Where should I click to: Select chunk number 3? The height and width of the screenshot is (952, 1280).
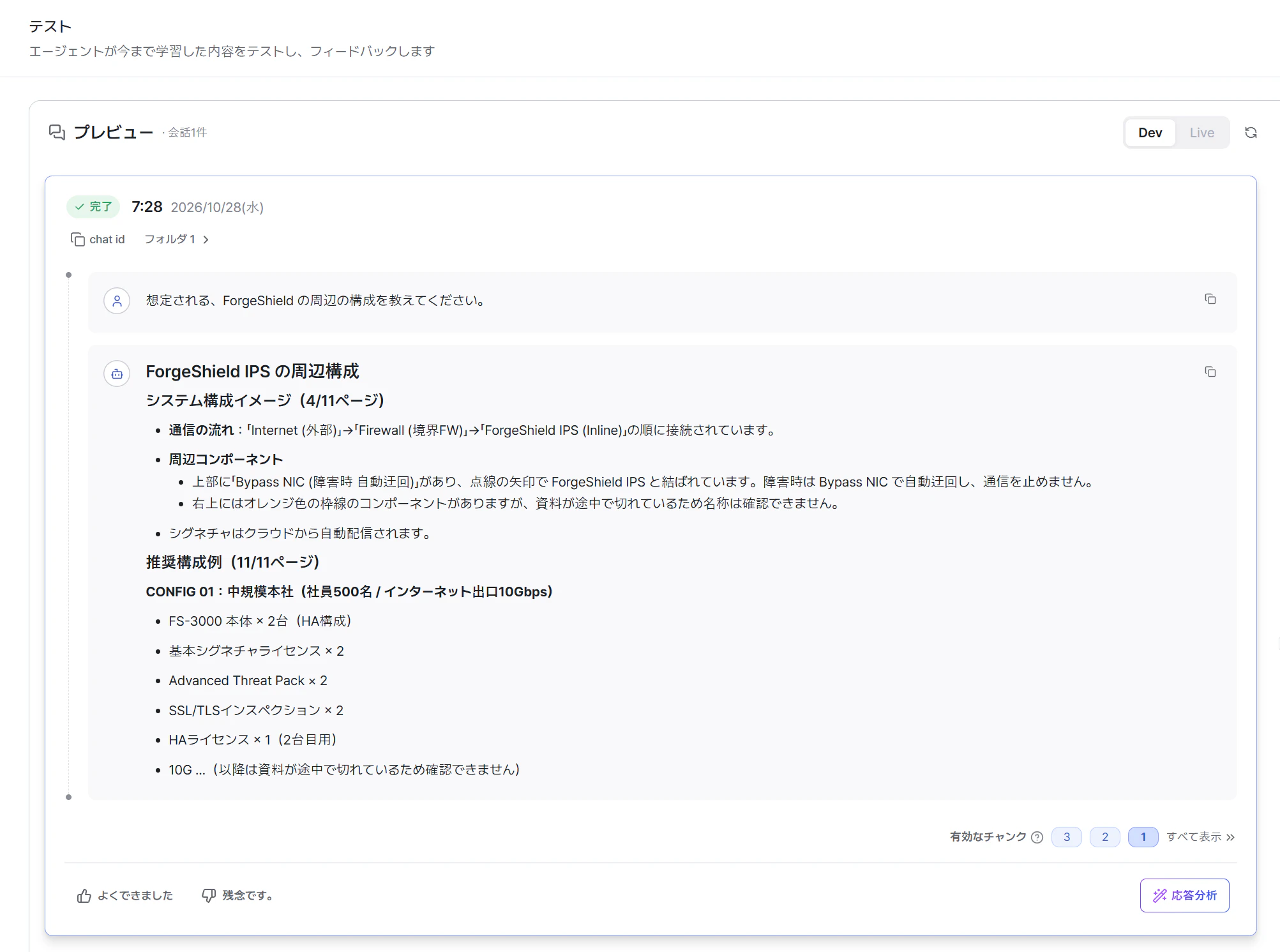tap(1067, 837)
